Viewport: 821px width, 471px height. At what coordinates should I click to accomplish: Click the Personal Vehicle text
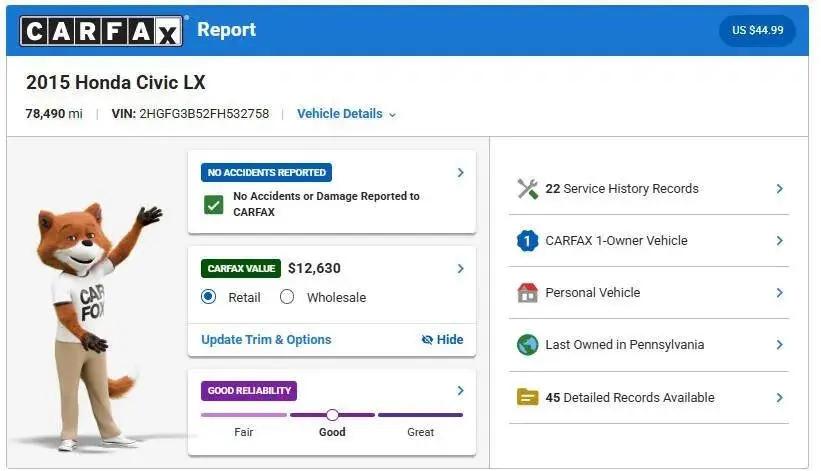593,293
